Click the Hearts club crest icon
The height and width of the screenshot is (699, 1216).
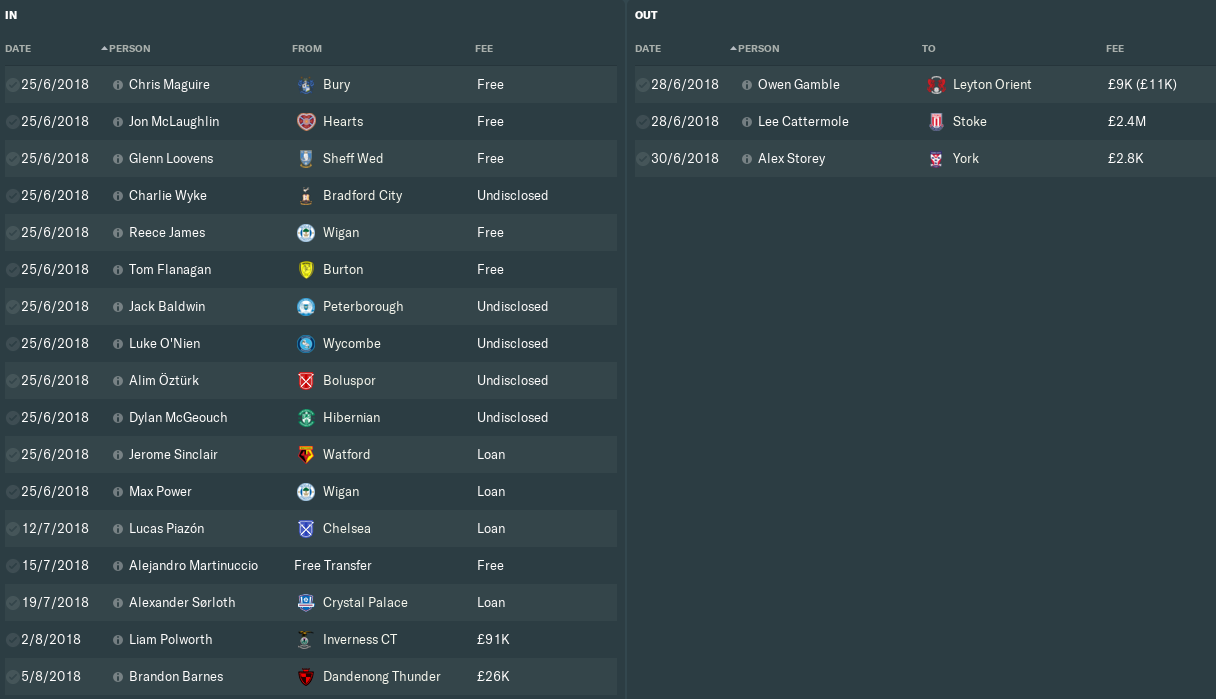[x=306, y=122]
